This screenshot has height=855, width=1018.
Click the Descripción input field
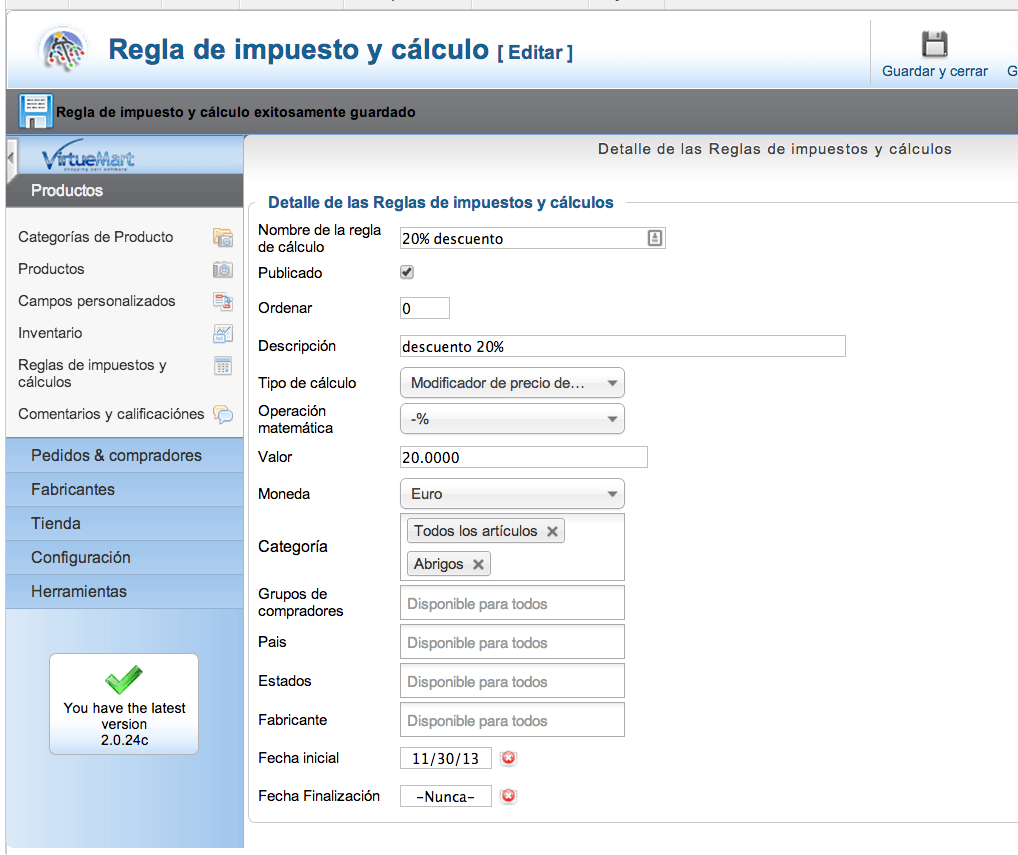(623, 346)
